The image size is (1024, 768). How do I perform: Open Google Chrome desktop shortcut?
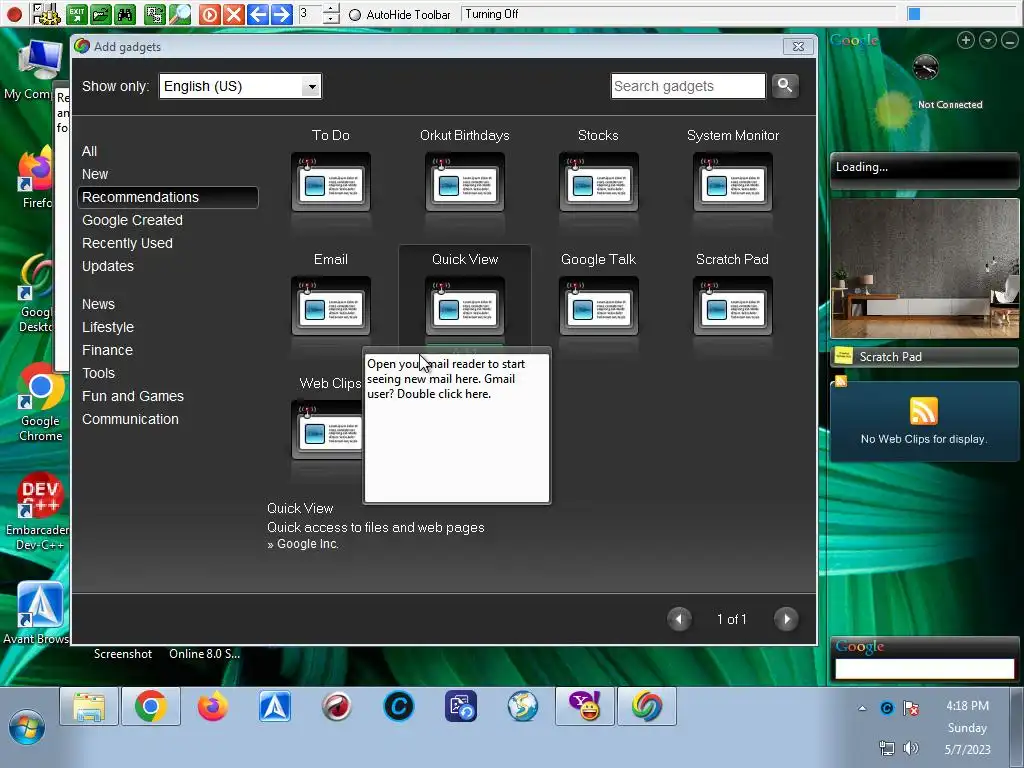click(x=40, y=402)
